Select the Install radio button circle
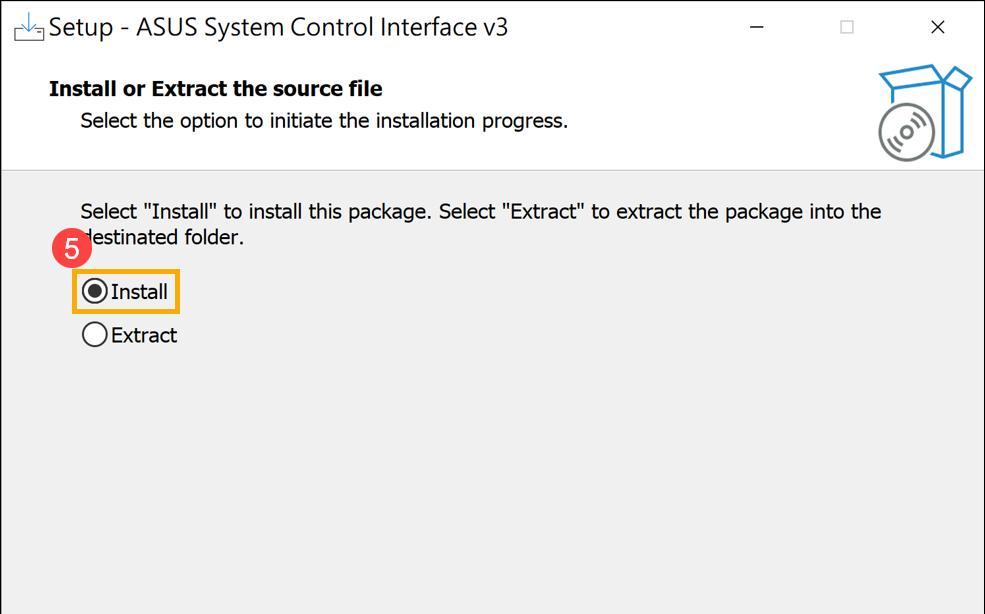Image resolution: width=985 pixels, height=614 pixels. [x=95, y=291]
